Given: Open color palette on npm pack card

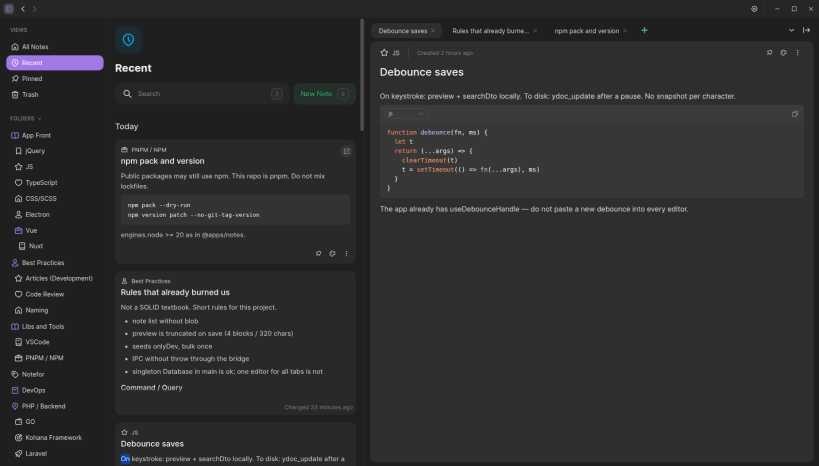Looking at the screenshot, I should pyautogui.click(x=332, y=253).
